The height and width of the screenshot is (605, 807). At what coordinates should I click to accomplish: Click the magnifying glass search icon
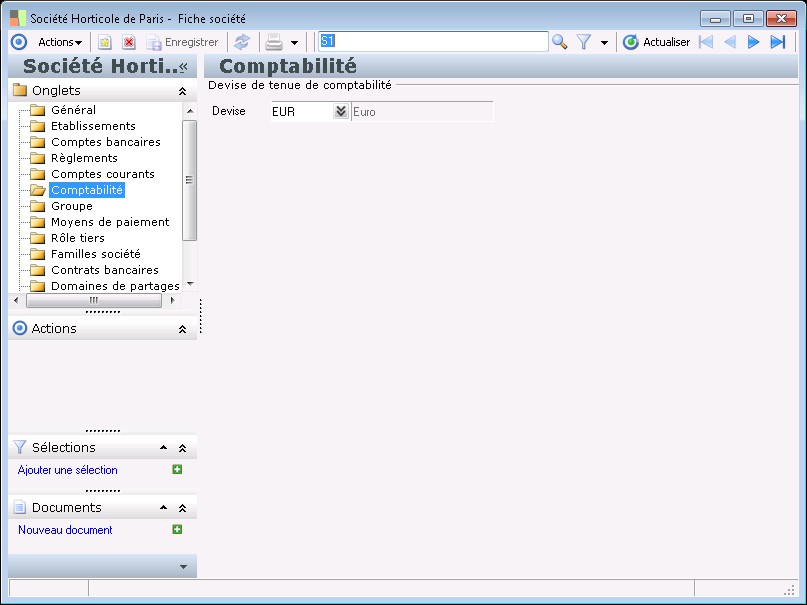click(x=559, y=42)
